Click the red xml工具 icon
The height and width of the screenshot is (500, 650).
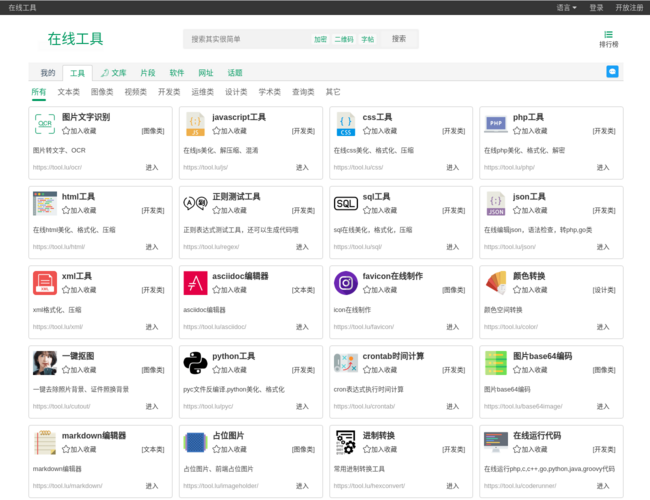[45, 283]
